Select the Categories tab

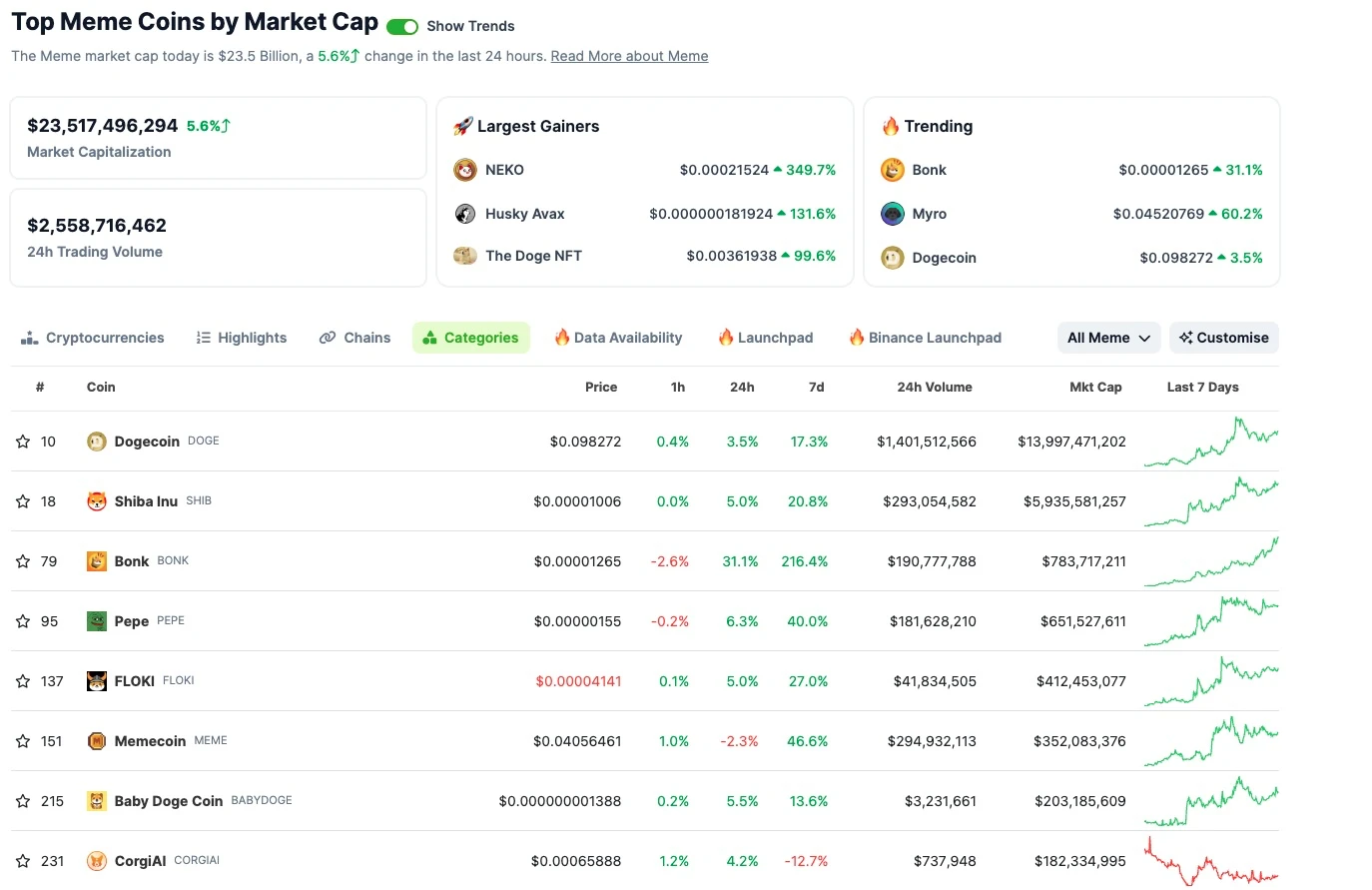pyautogui.click(x=470, y=338)
